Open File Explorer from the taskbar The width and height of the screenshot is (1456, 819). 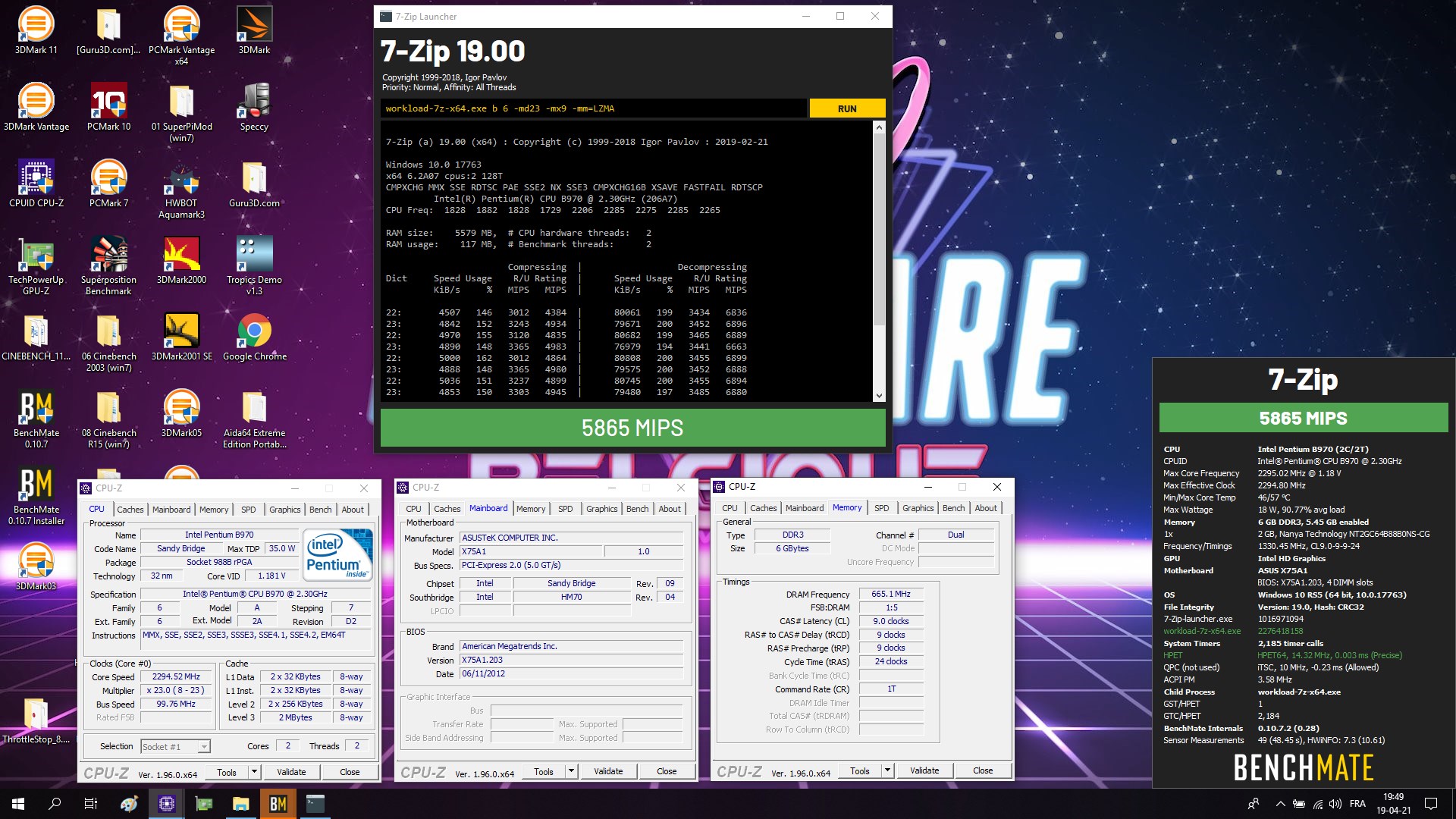point(241,804)
